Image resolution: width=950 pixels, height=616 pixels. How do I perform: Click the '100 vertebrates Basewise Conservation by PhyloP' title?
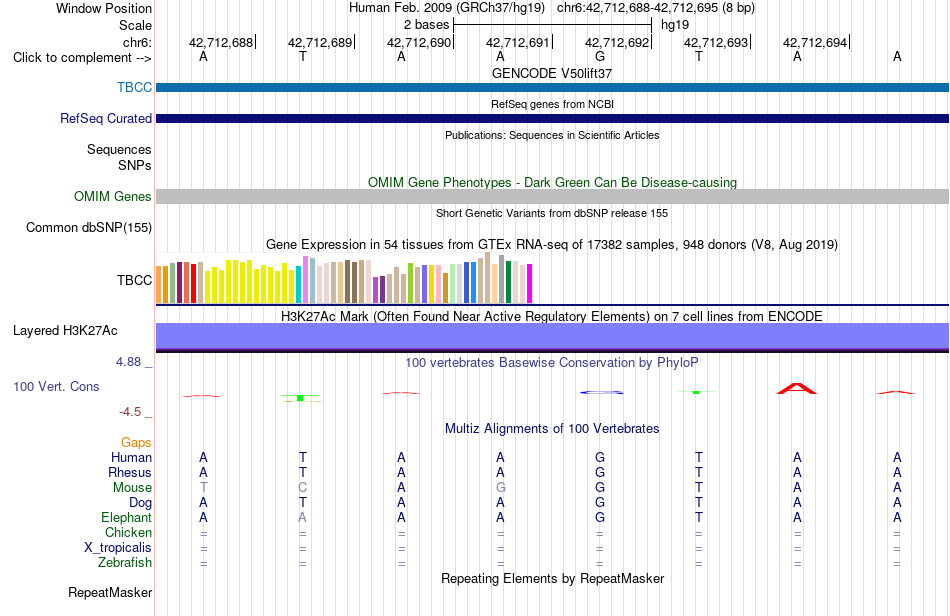pyautogui.click(x=552, y=363)
